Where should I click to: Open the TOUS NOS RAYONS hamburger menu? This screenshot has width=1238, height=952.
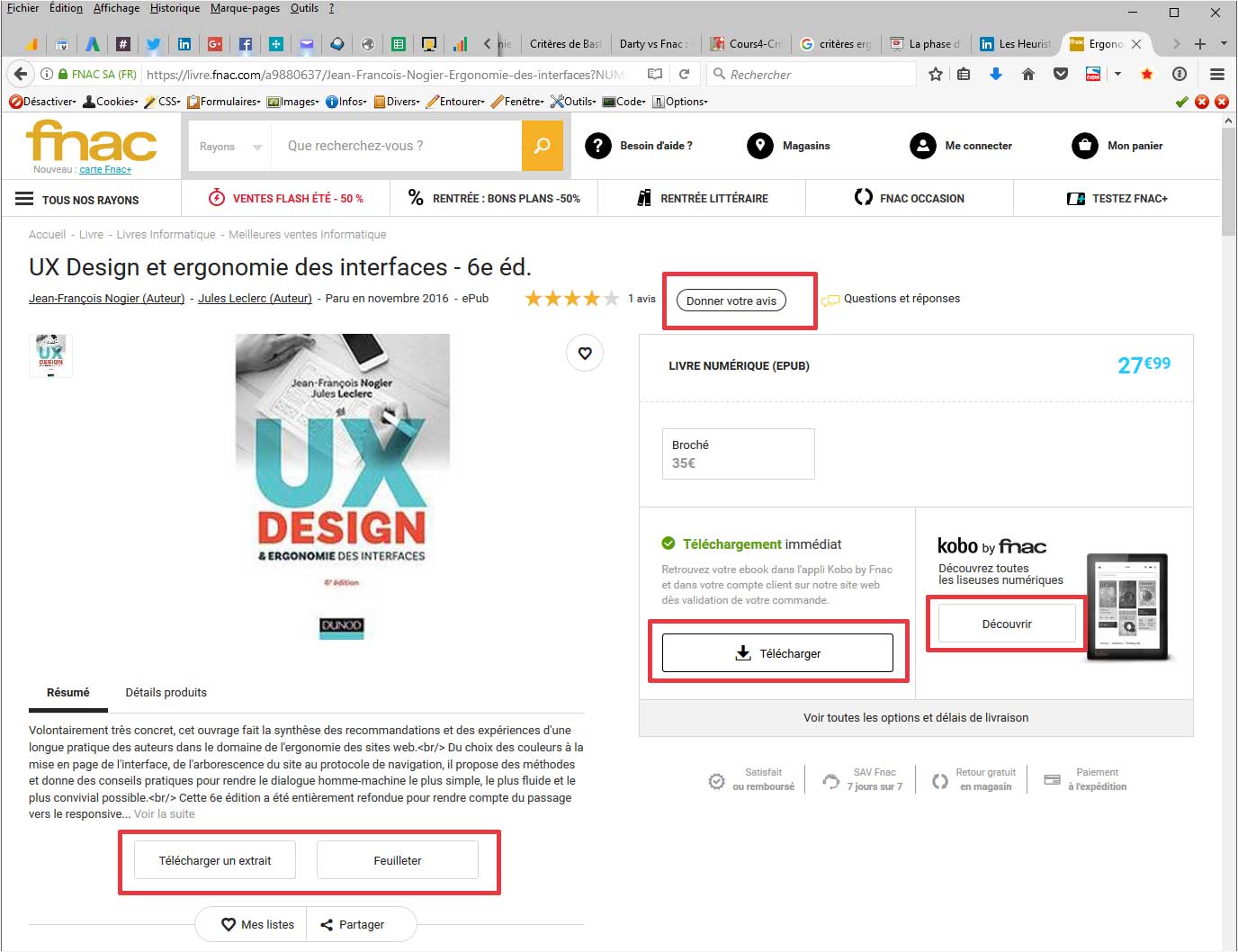[x=24, y=199]
